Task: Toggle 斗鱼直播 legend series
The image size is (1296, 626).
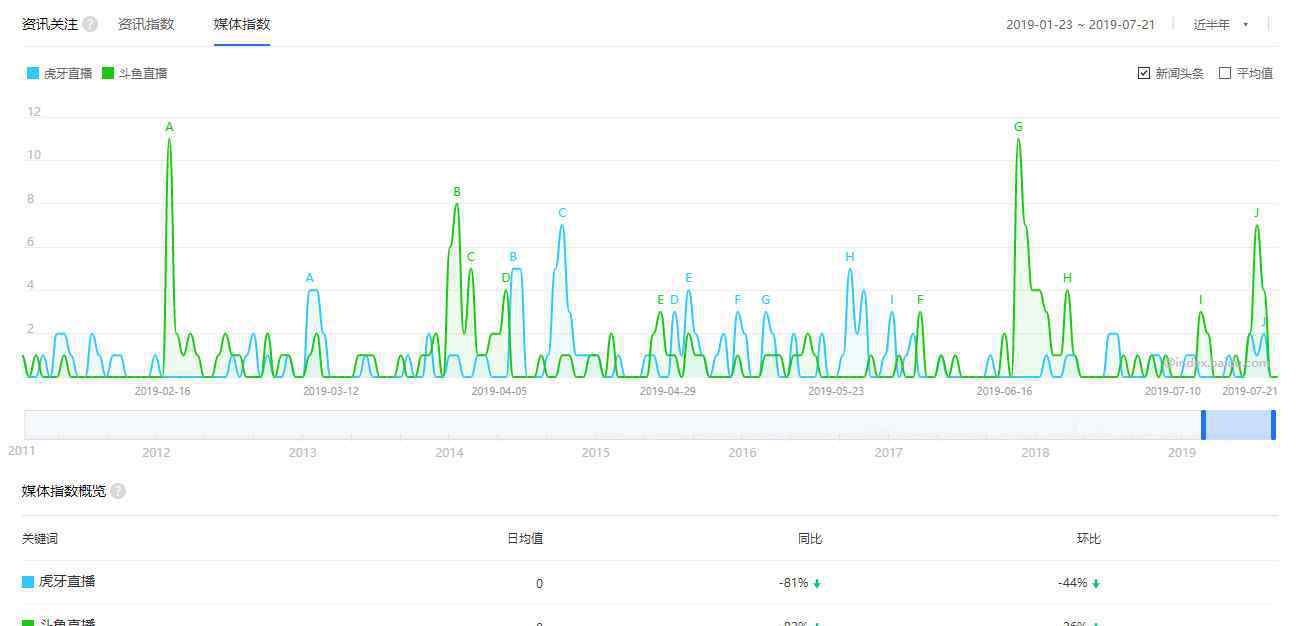Action: [x=135, y=73]
